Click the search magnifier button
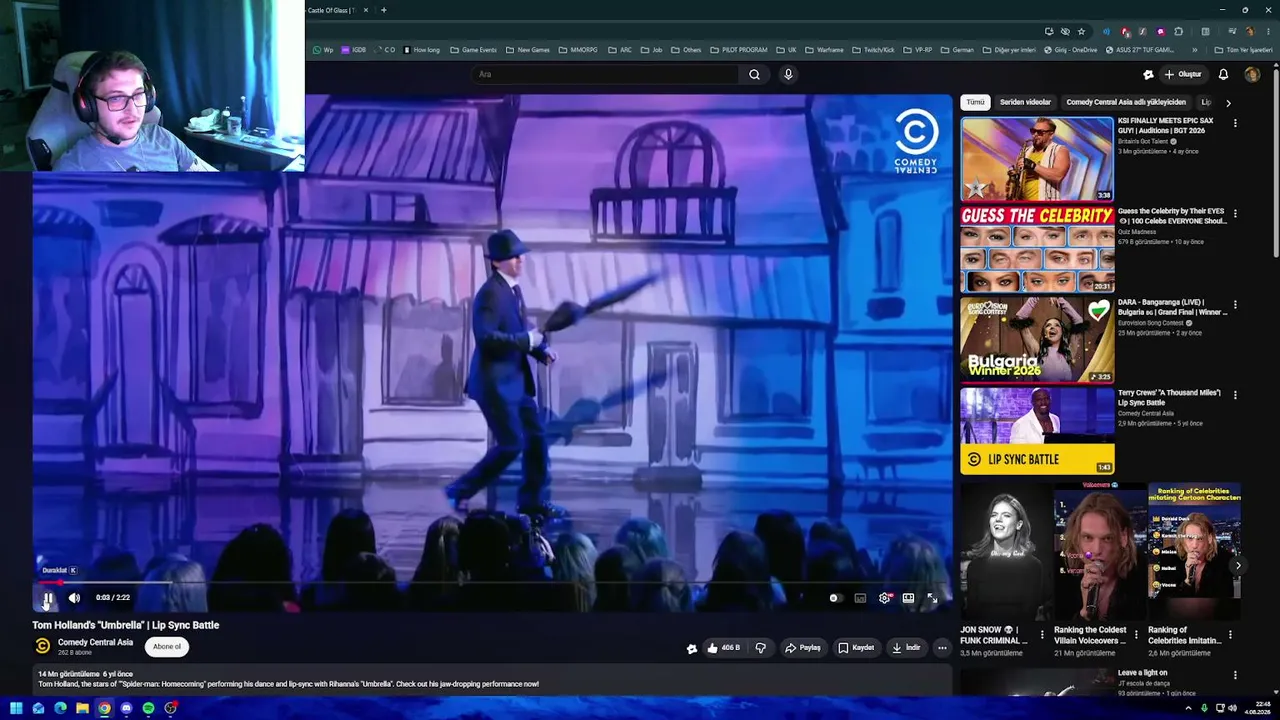1280x720 pixels. pyautogui.click(x=755, y=74)
